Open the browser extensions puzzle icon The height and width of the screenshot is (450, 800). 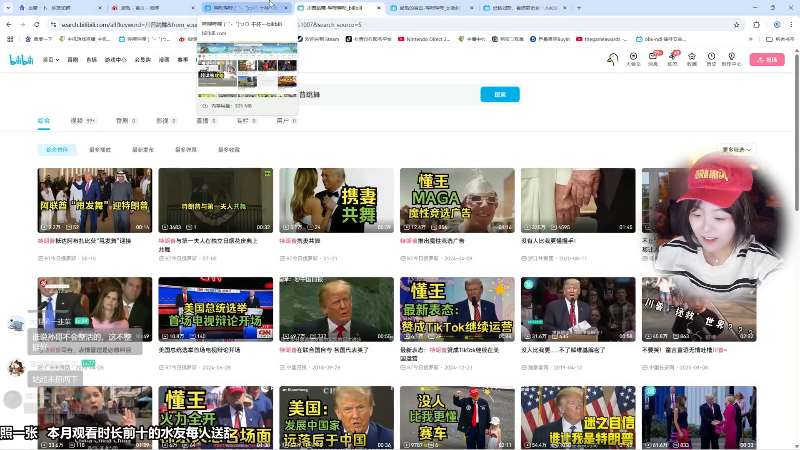756,24
